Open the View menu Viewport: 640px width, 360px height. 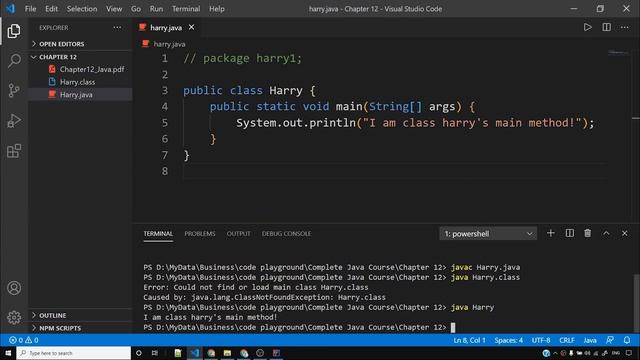(x=114, y=9)
